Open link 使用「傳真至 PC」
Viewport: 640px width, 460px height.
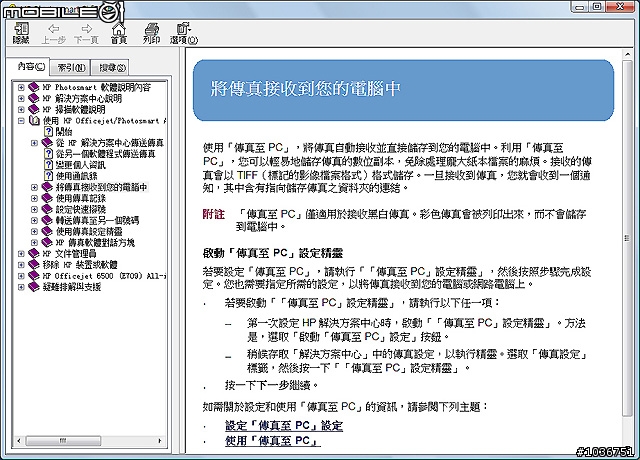(272, 441)
